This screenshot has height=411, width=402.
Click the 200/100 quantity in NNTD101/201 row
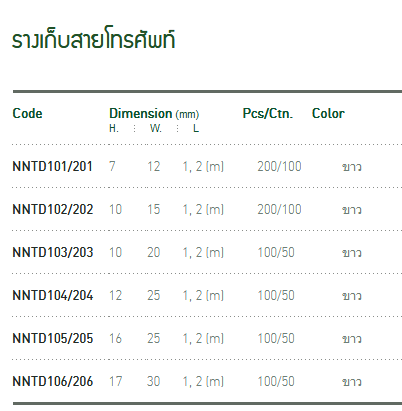point(279,166)
